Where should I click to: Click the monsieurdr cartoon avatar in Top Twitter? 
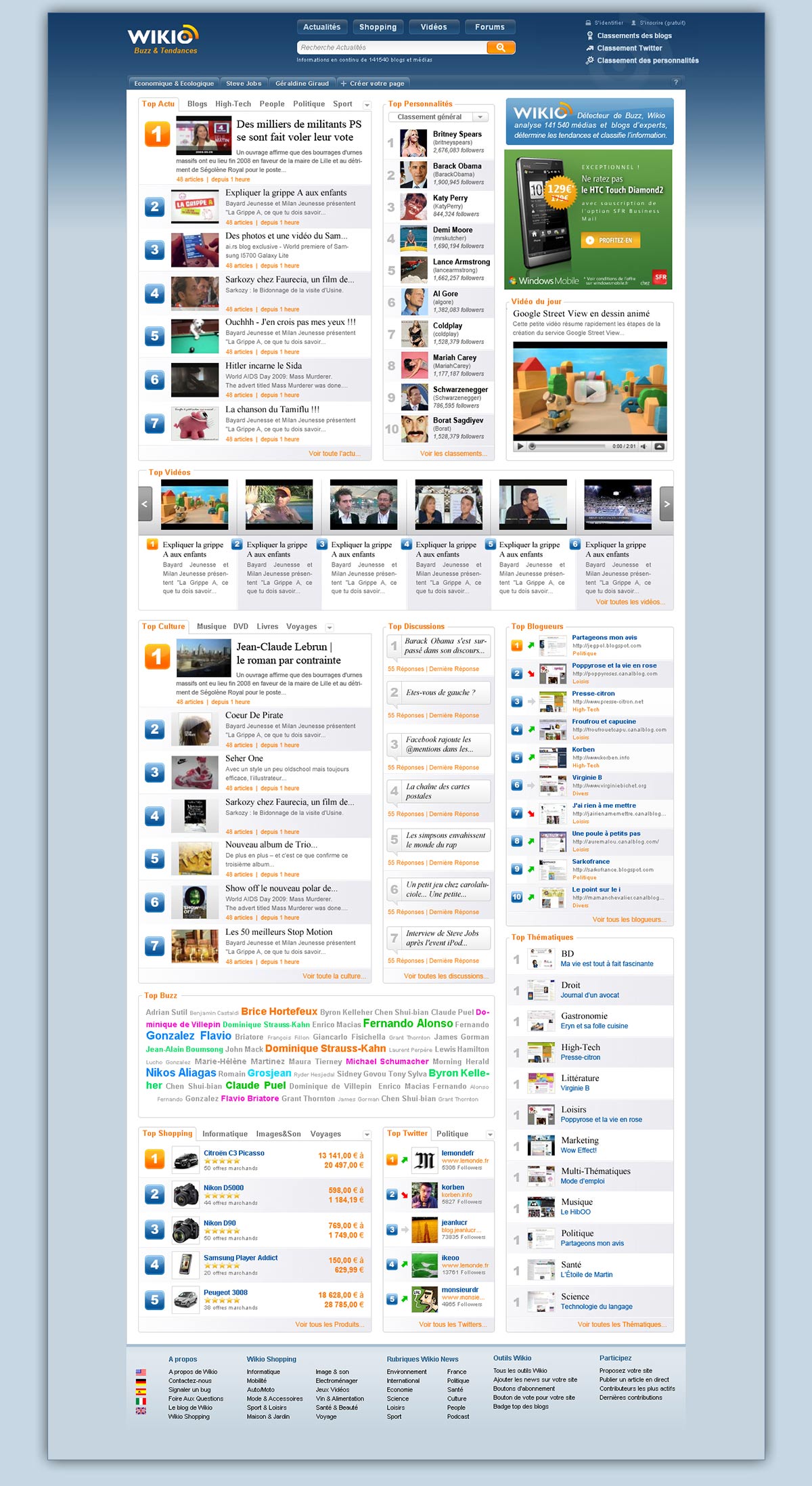[x=424, y=1300]
